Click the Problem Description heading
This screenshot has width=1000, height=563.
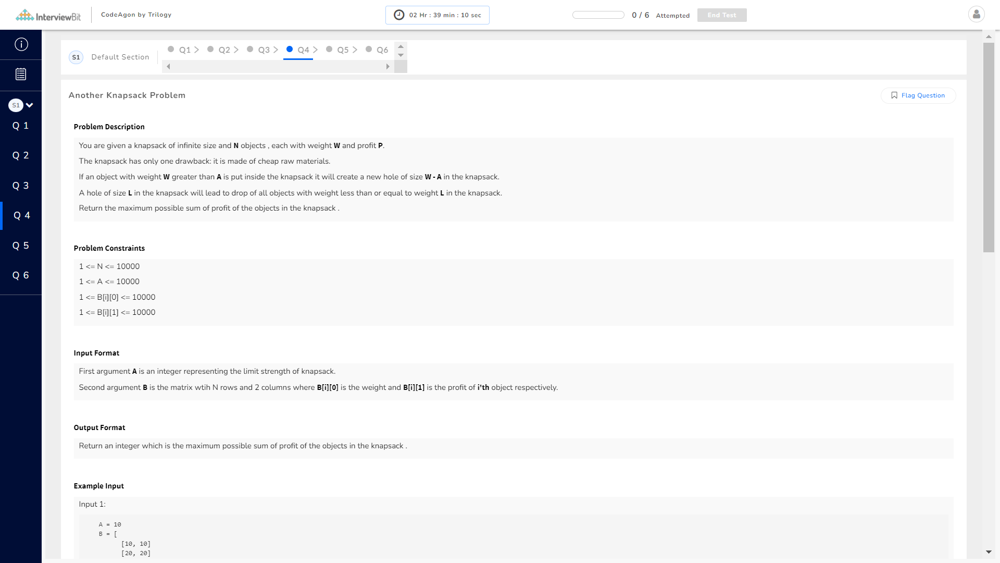[109, 126]
